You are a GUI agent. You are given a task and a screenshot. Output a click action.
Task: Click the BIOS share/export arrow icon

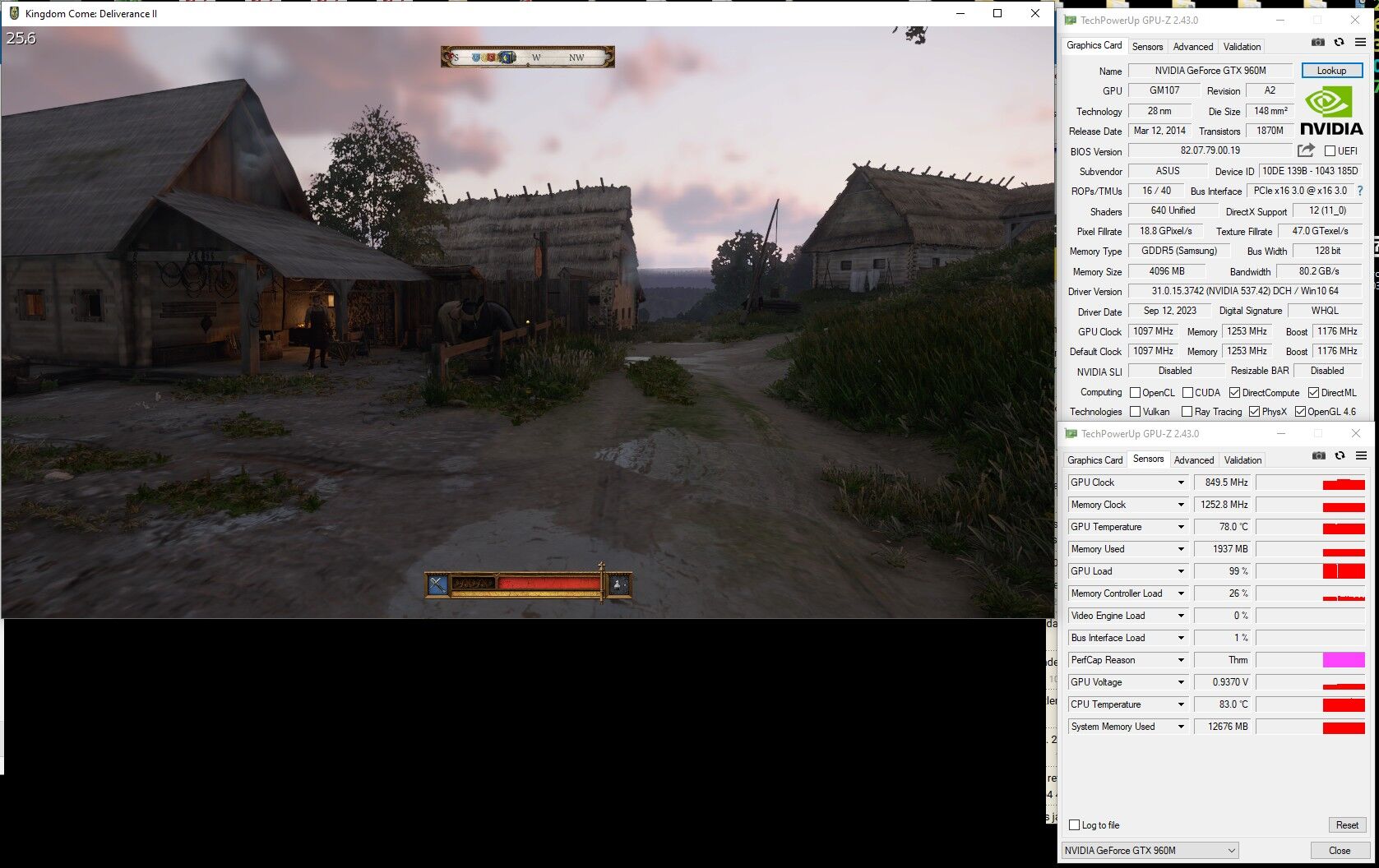point(1306,150)
